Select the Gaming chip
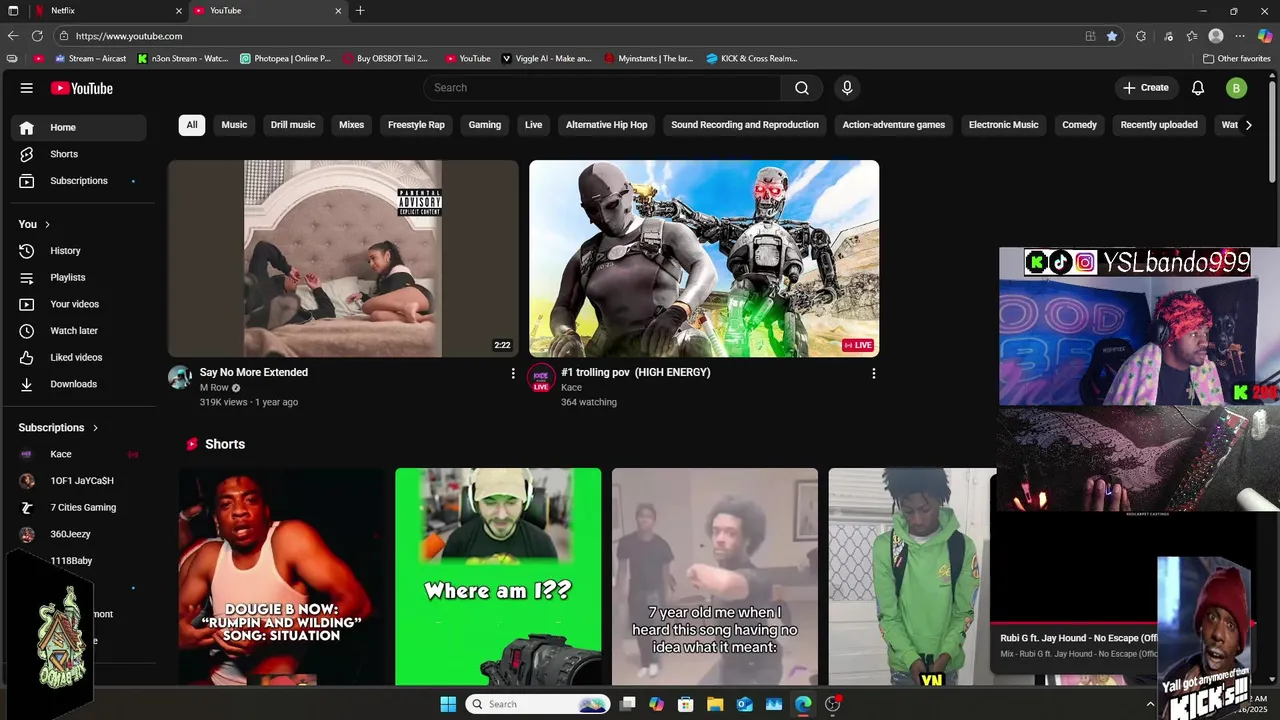 click(x=485, y=125)
